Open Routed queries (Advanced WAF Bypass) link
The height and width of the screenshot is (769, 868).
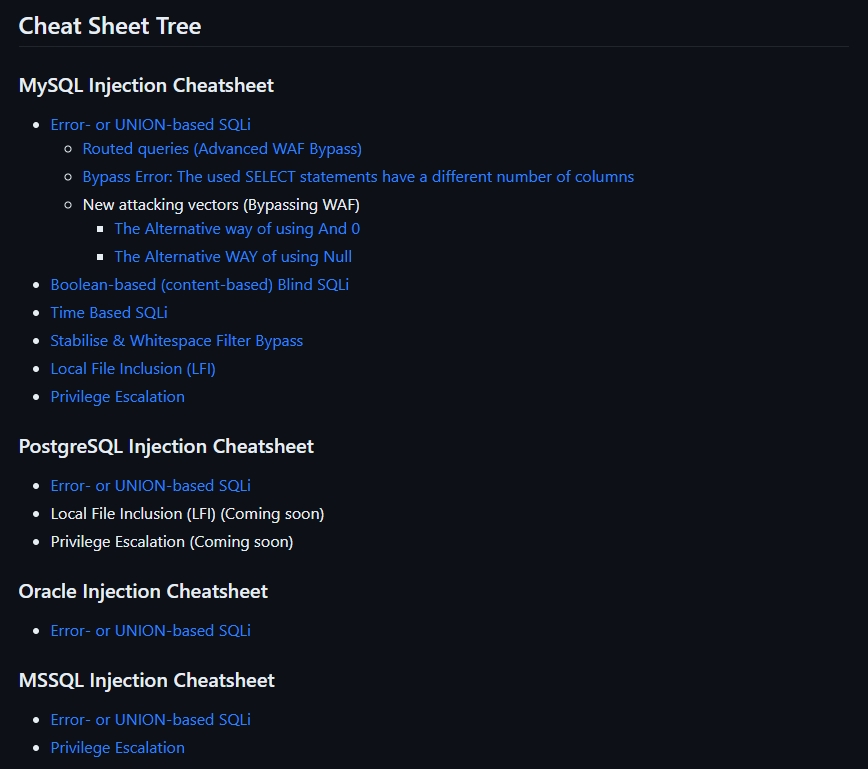[222, 148]
